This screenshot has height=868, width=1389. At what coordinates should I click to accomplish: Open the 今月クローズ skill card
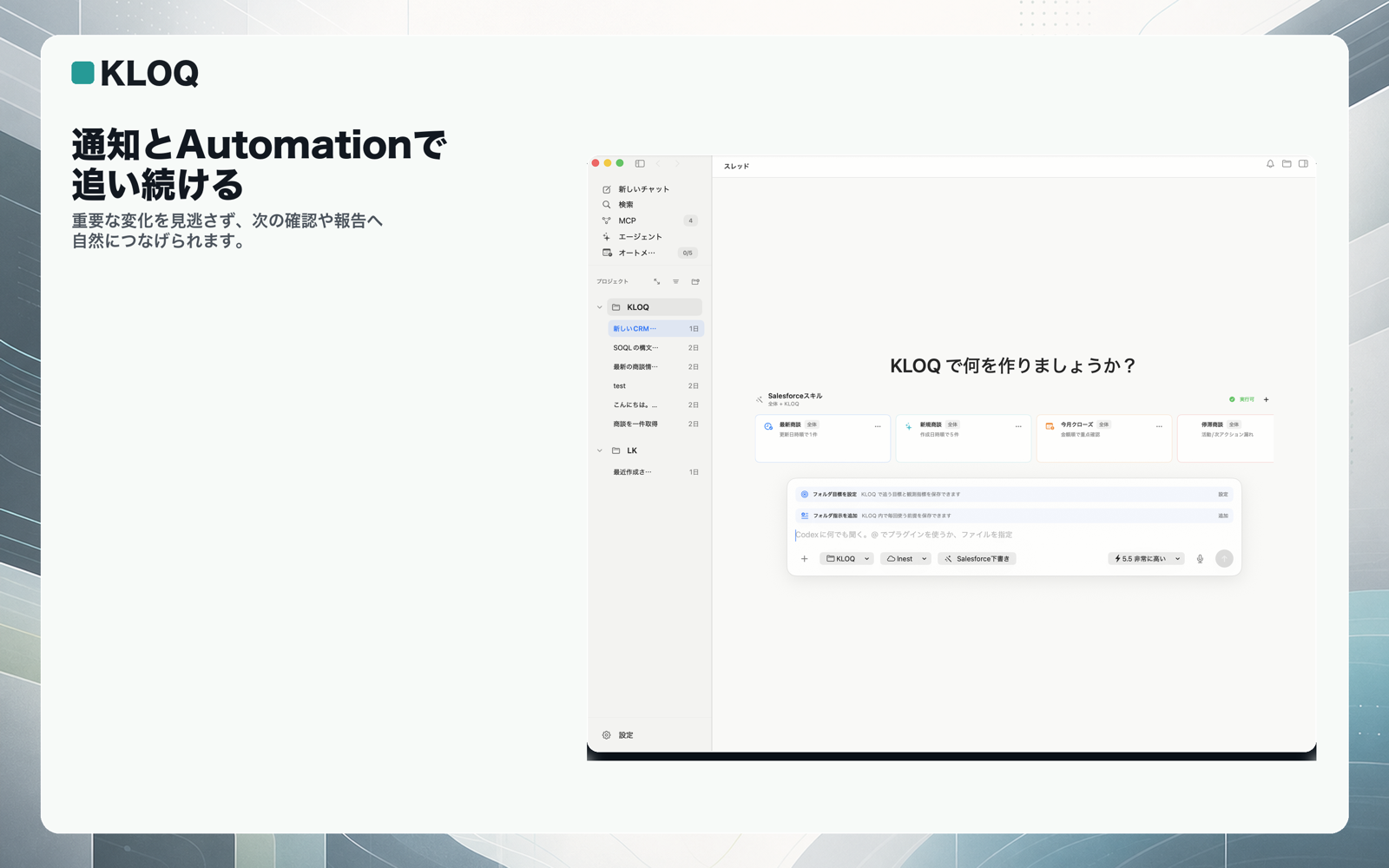[1104, 438]
